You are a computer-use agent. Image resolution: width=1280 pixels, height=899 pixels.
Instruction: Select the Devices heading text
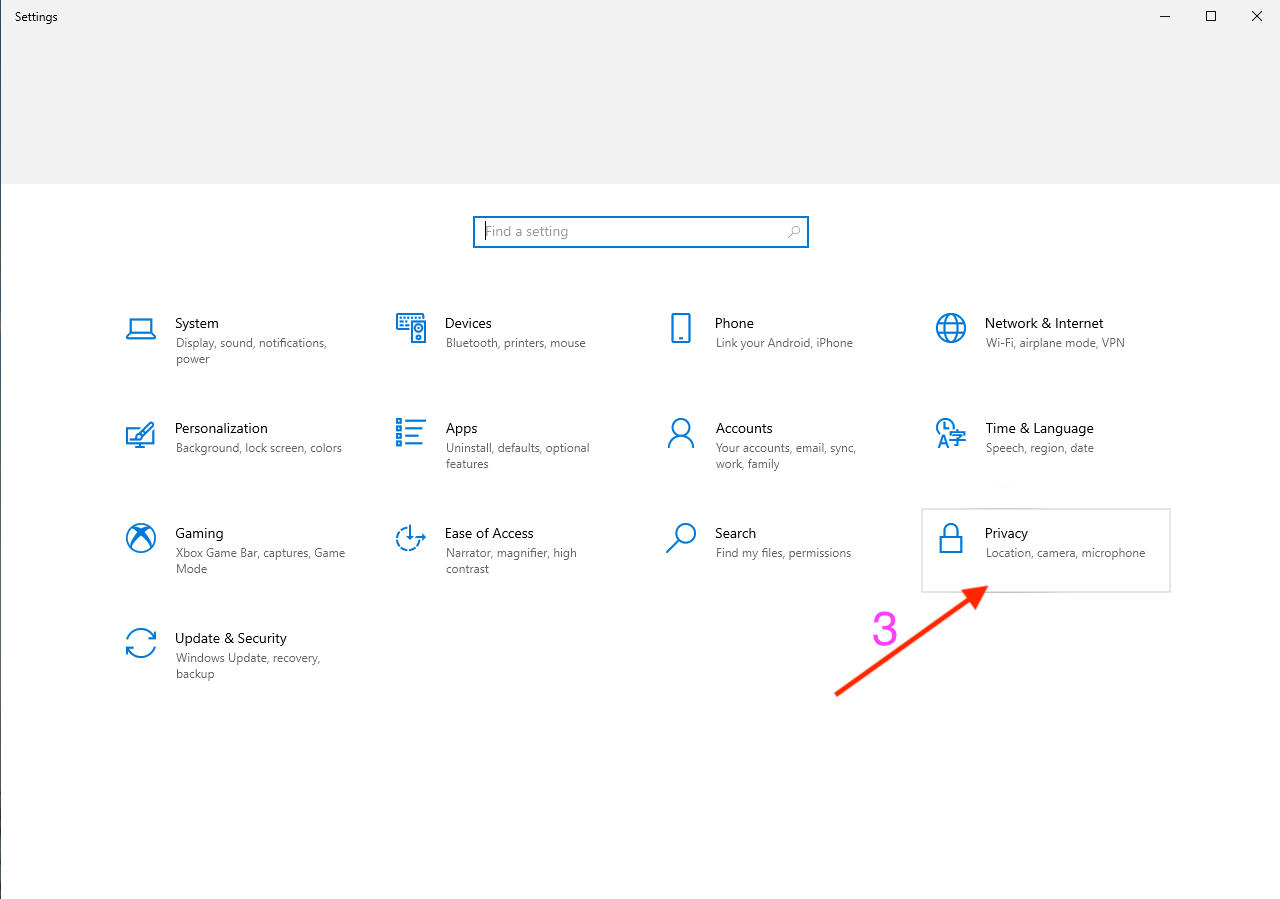[468, 323]
